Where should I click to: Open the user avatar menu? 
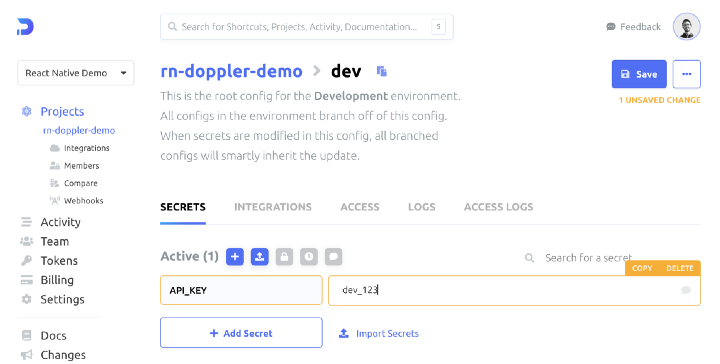686,27
